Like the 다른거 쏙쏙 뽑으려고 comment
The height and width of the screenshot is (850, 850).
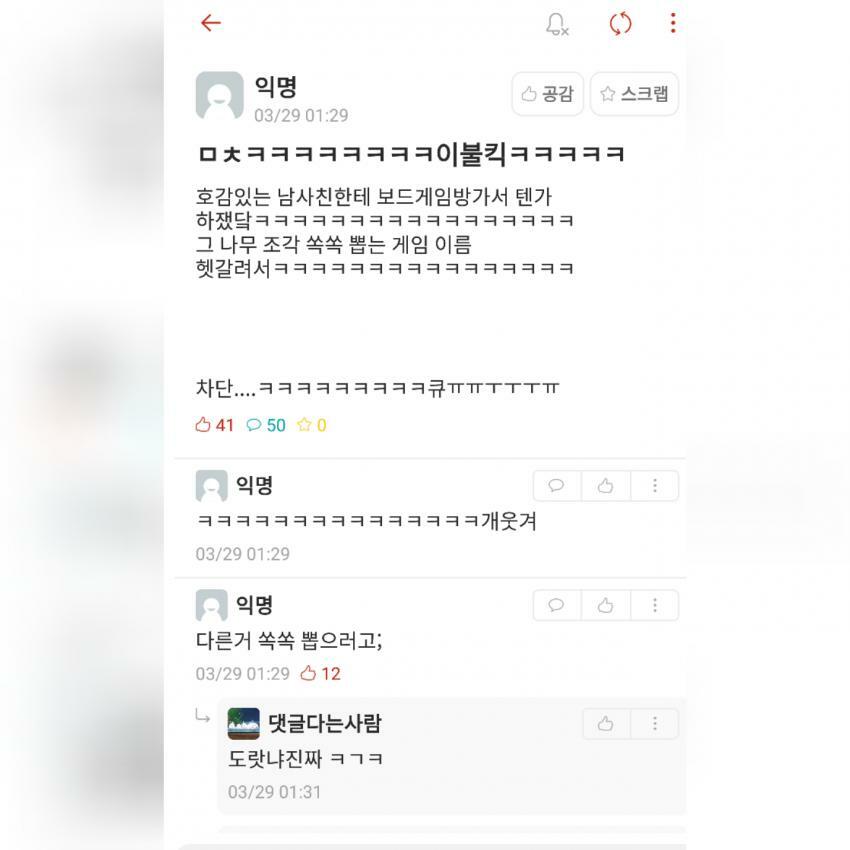pos(606,605)
